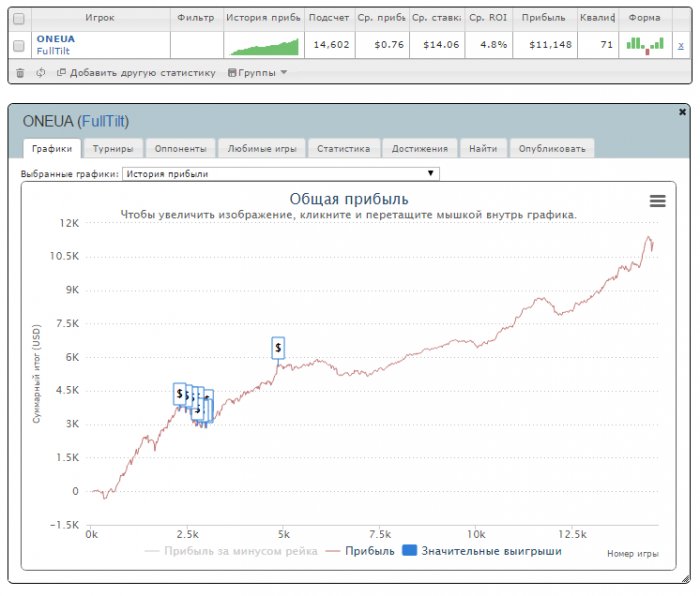This screenshot has height=596, width=700.
Task: Click the panel resize handle corner
Action: coord(686,579)
